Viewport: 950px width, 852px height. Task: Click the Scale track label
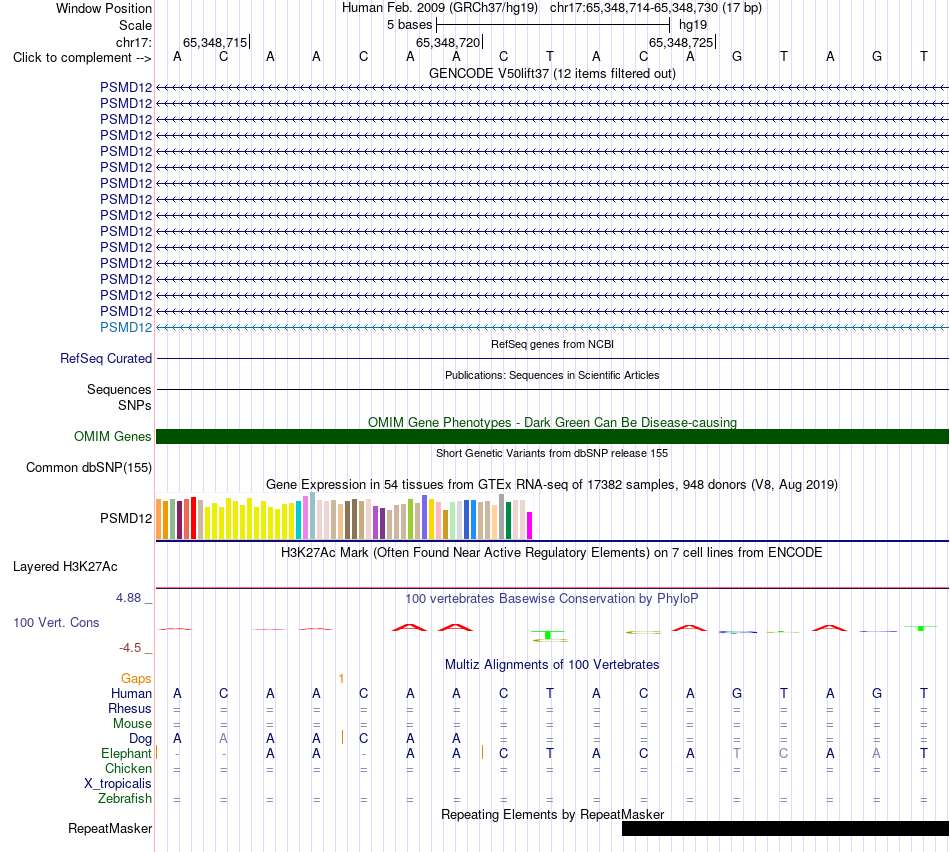(x=135, y=25)
